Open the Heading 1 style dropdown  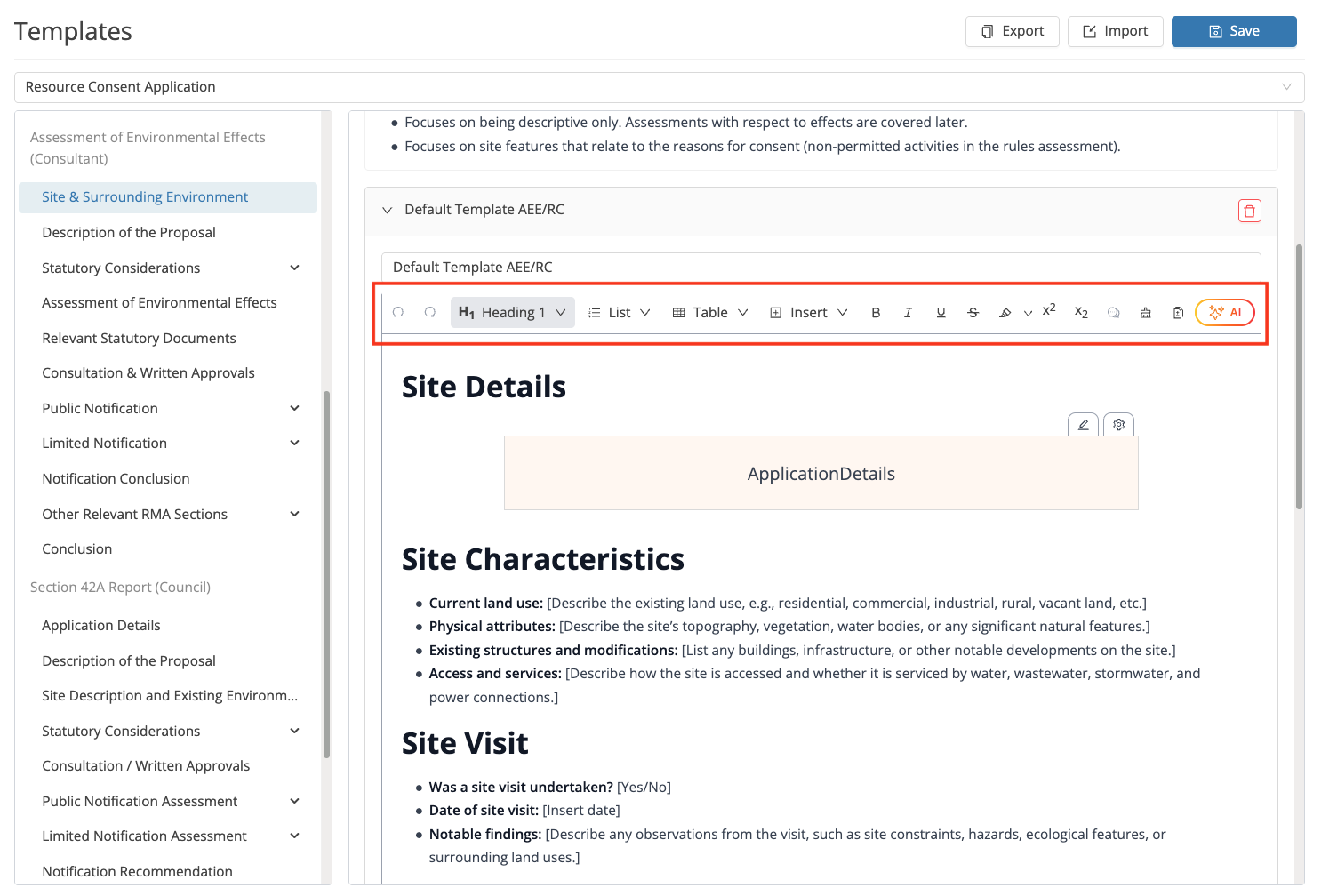click(x=512, y=312)
